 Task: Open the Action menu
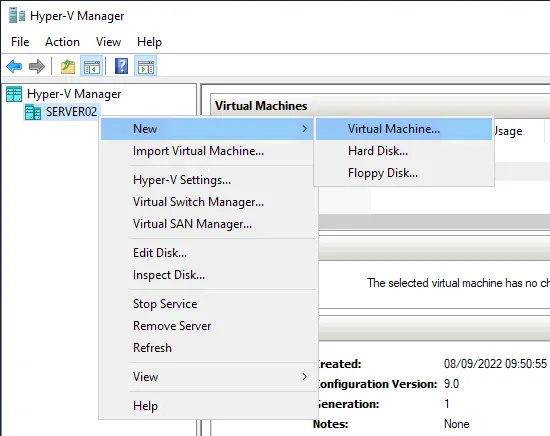coord(62,42)
